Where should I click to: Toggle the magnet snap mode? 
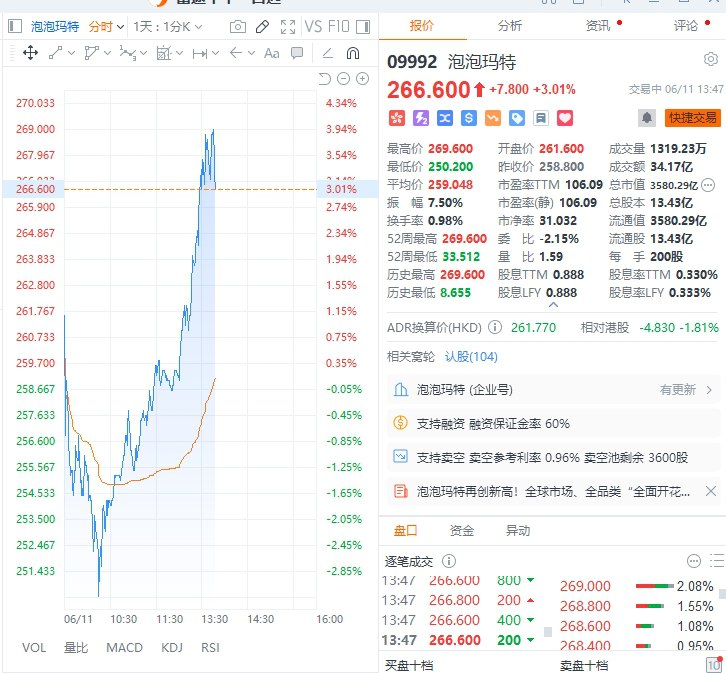click(x=353, y=53)
